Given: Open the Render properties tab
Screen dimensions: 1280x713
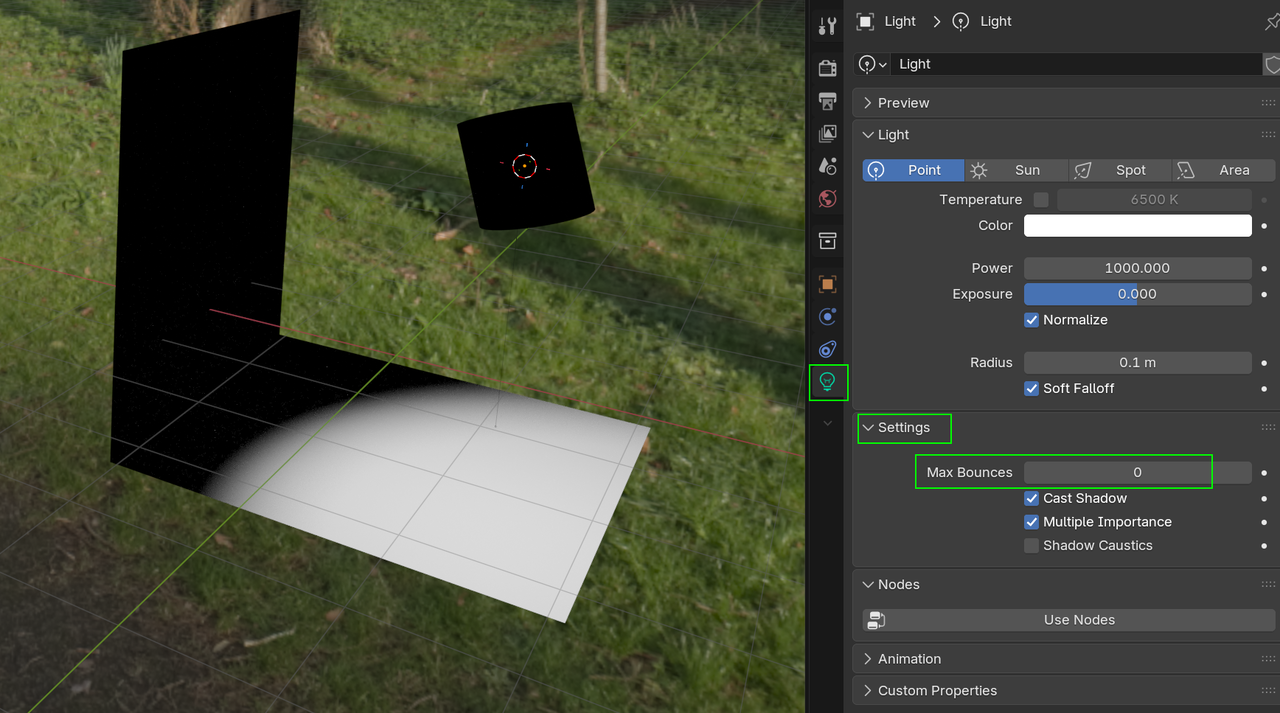Looking at the screenshot, I should point(827,68).
